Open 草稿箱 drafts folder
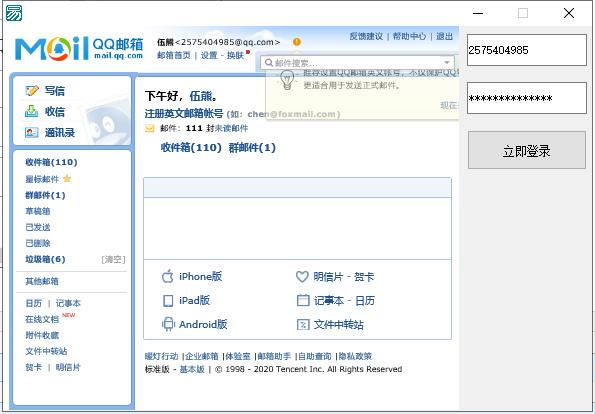595x414 pixels. (38, 211)
